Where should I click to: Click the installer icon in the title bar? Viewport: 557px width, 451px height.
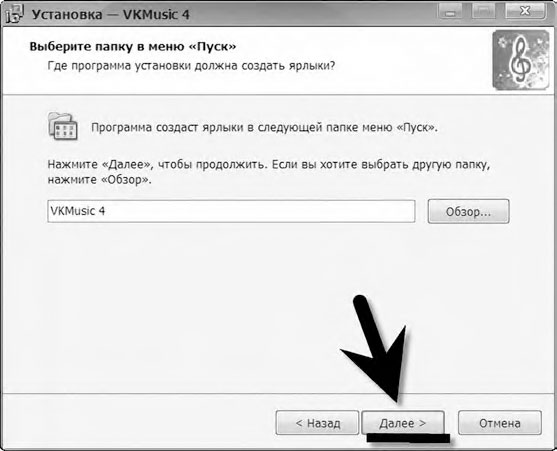(14, 13)
